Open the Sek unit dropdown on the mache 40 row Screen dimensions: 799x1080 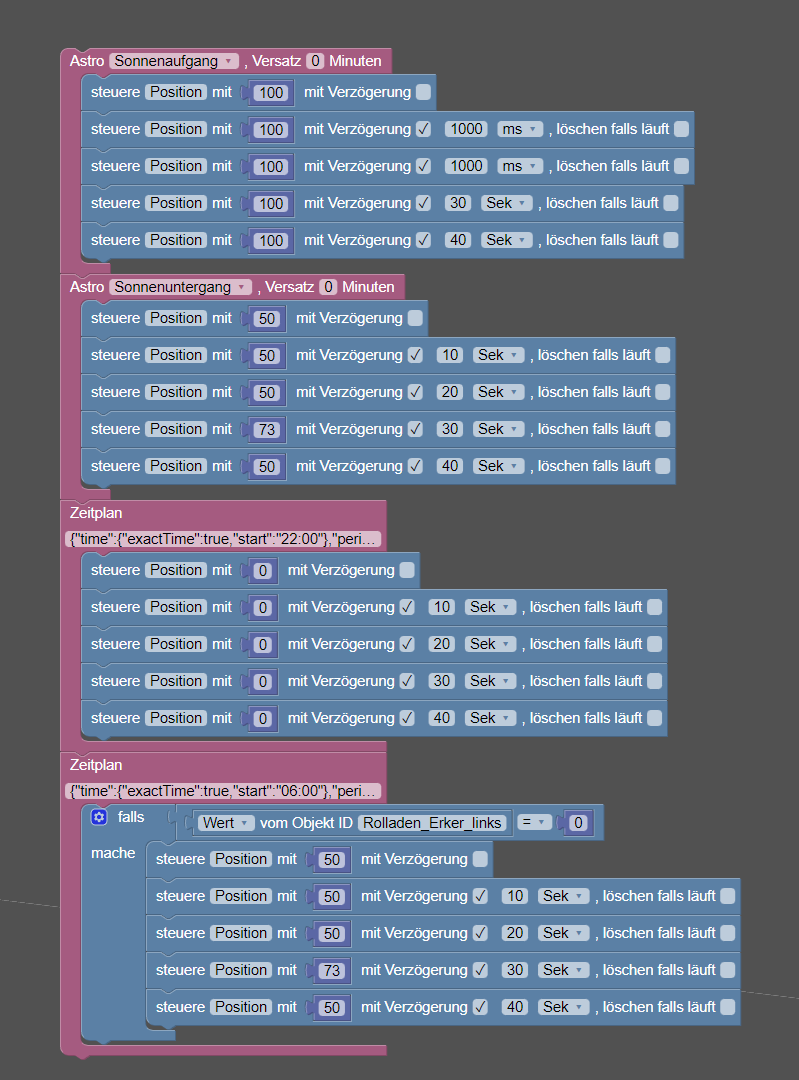coord(563,1007)
